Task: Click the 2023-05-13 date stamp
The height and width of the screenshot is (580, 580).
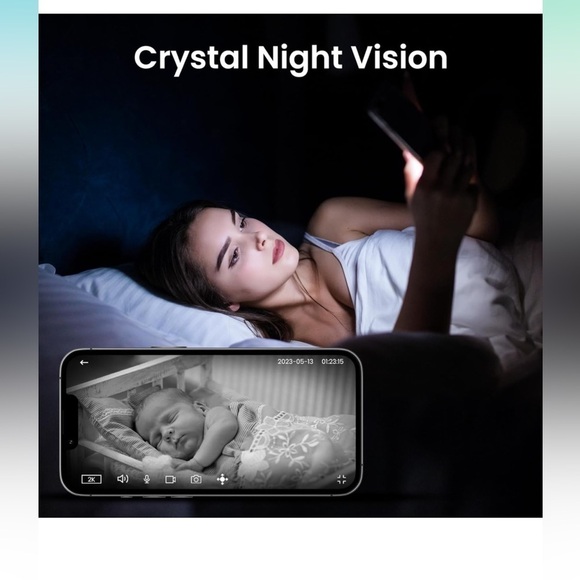Action: tap(296, 362)
